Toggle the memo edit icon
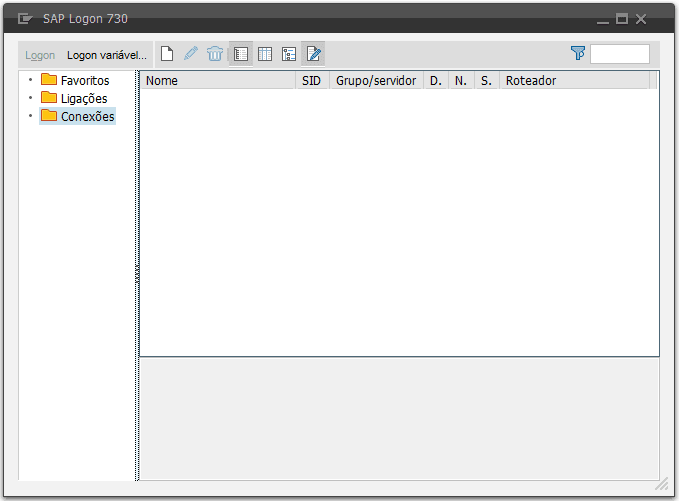 click(x=313, y=54)
